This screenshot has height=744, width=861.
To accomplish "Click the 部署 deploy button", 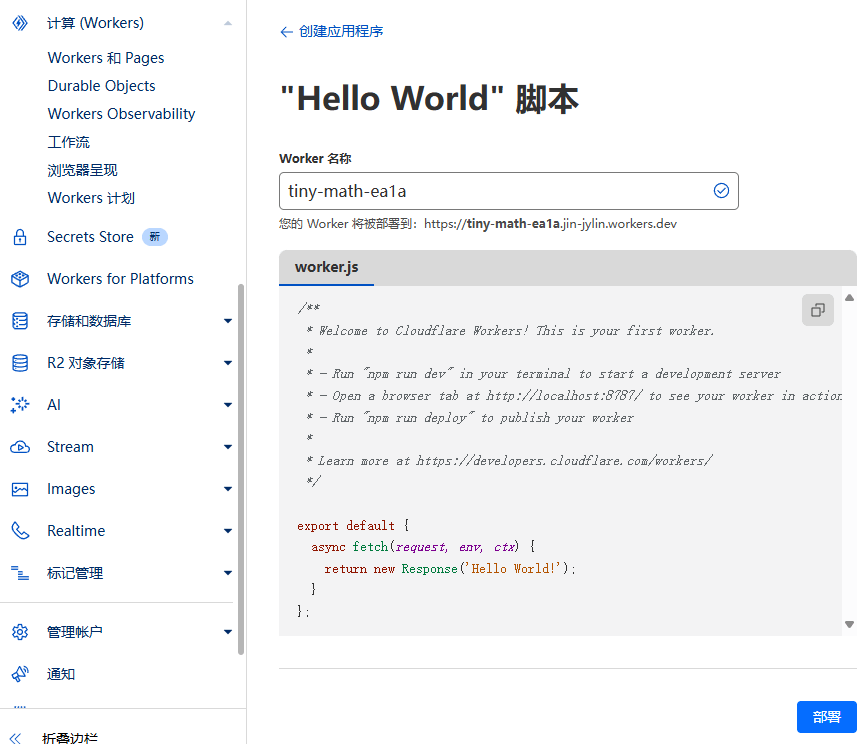I will point(826,717).
